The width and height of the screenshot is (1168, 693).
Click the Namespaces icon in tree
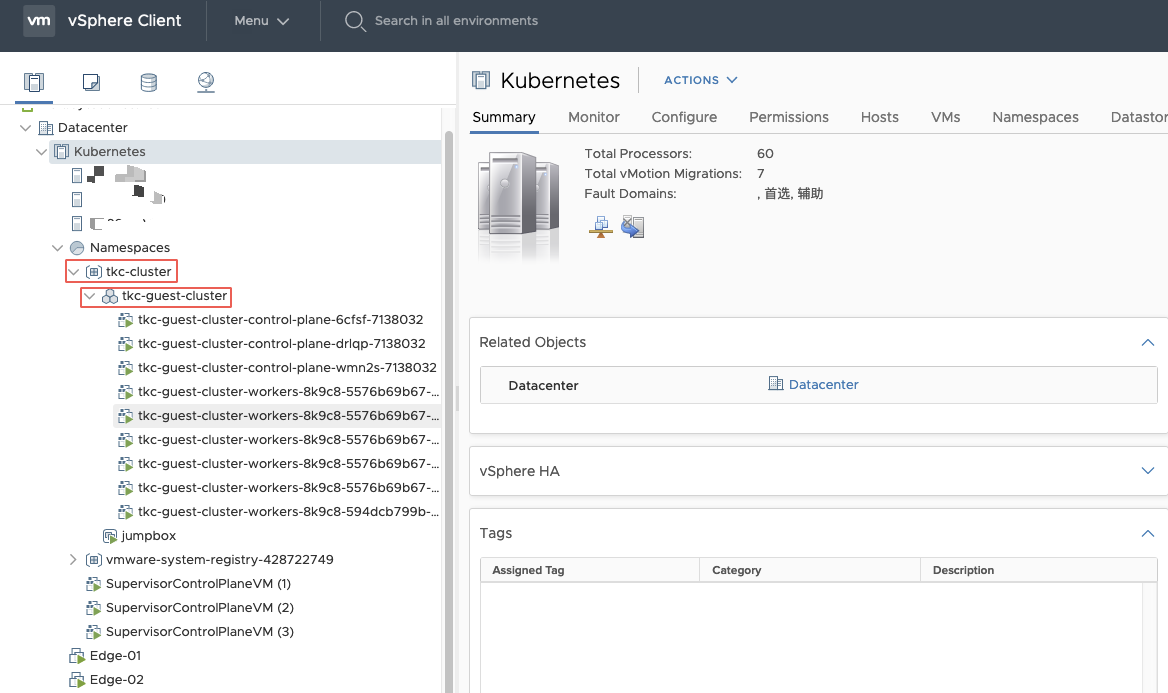[77, 247]
